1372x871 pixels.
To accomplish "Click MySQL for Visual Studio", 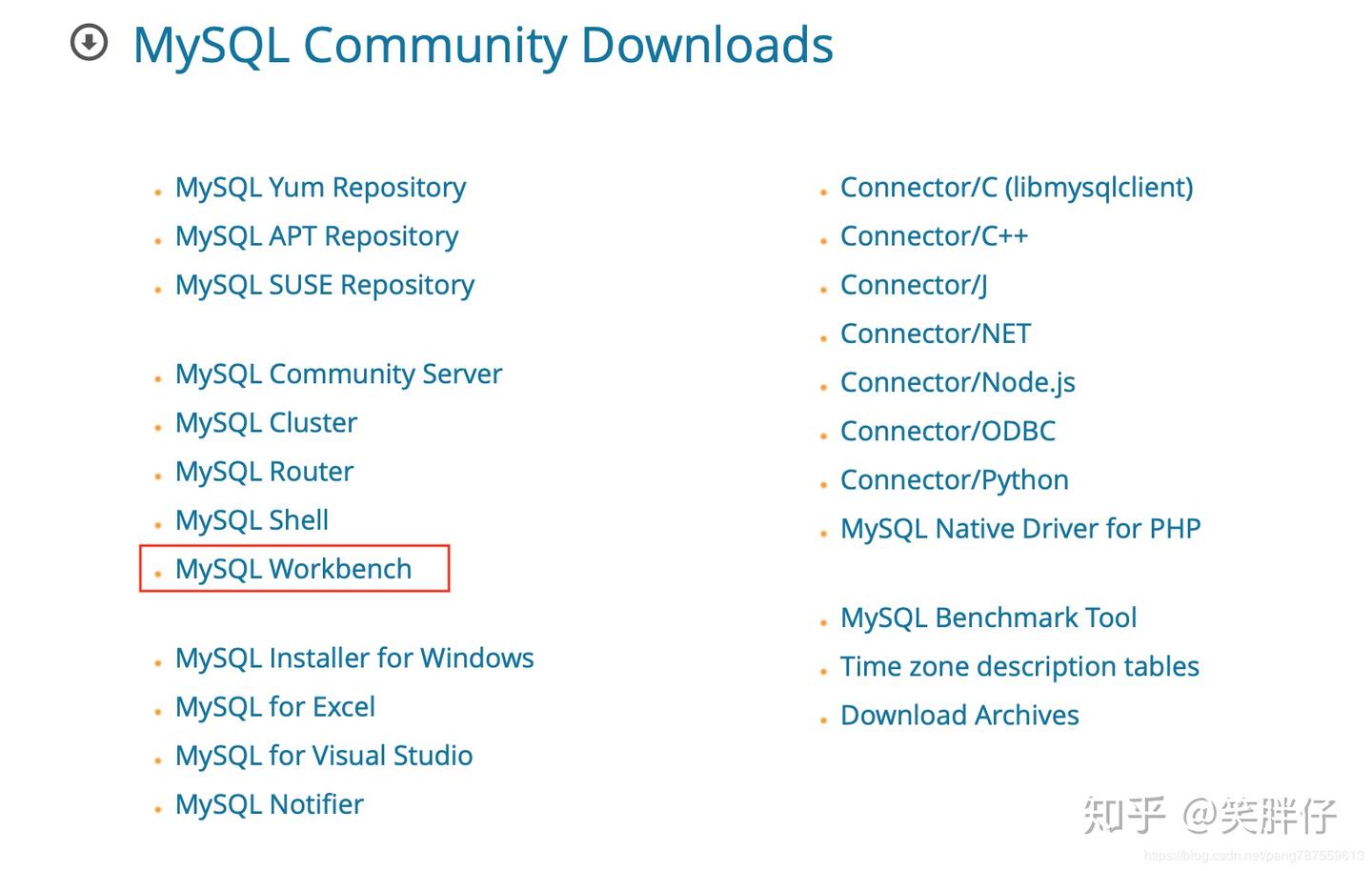I will point(323,756).
